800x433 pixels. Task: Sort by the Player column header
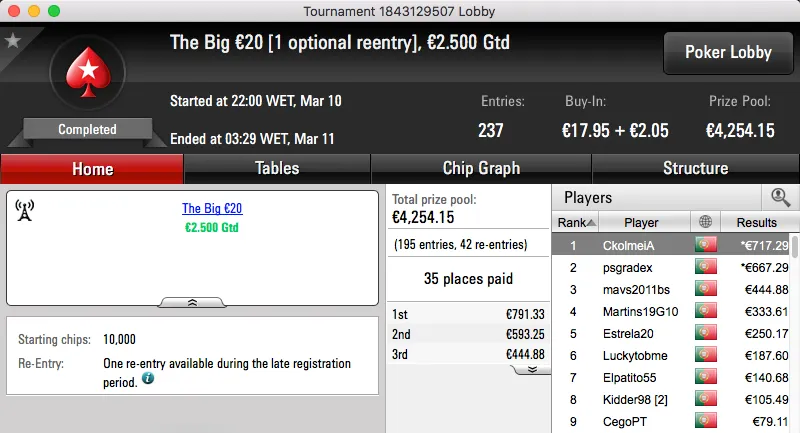point(641,223)
